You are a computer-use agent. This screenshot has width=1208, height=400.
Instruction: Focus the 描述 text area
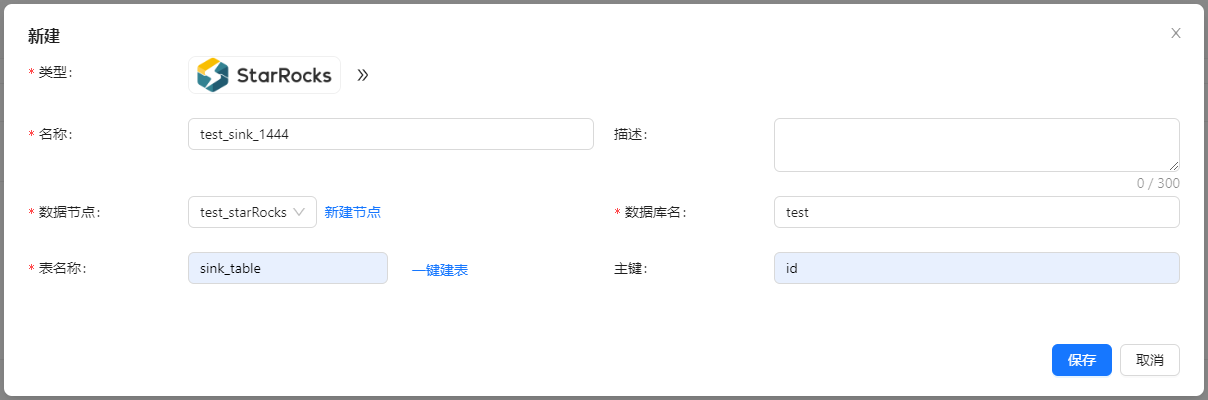(975, 145)
